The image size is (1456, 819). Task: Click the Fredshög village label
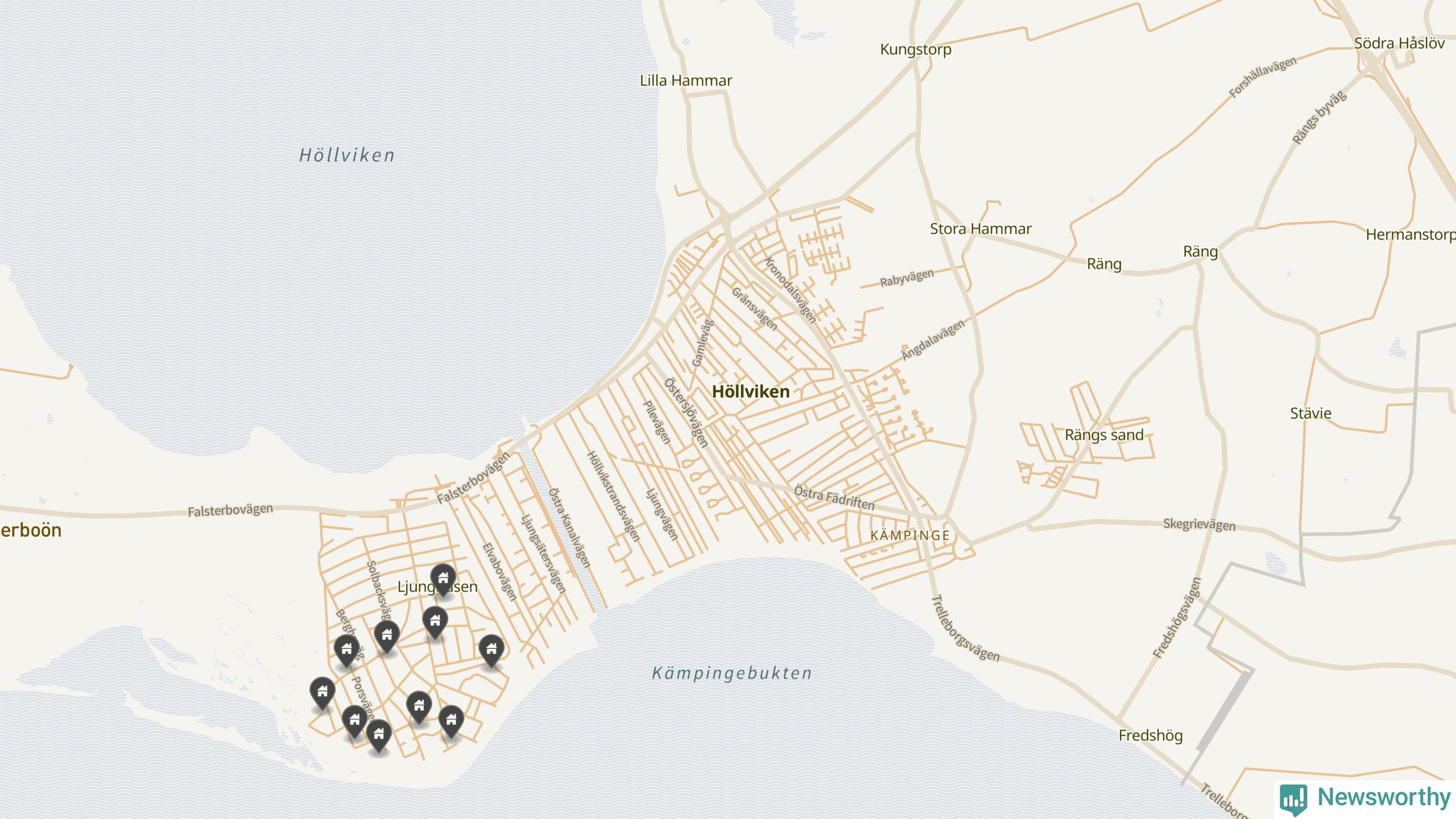pos(1150,735)
